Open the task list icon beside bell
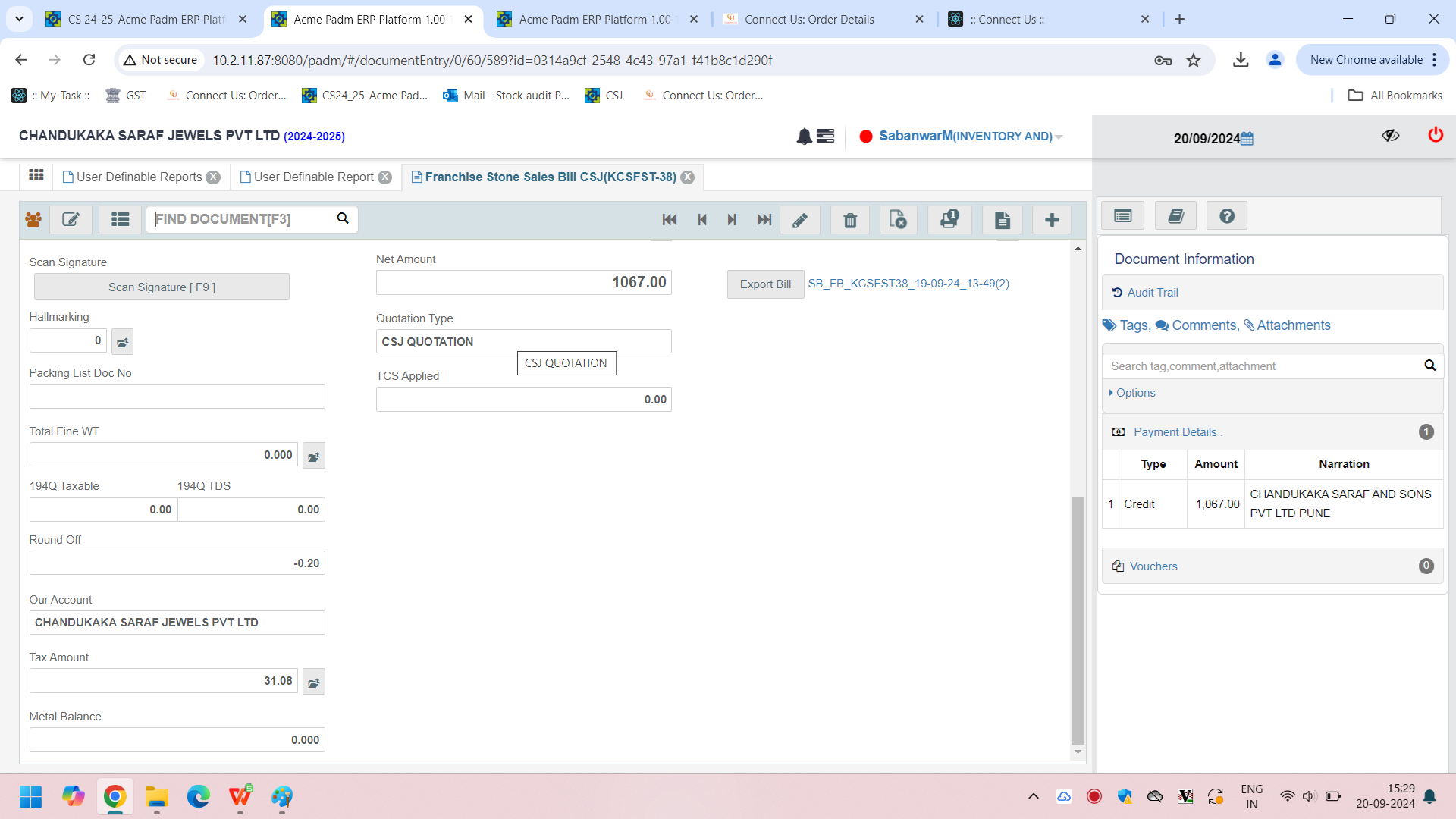1456x819 pixels. [826, 136]
